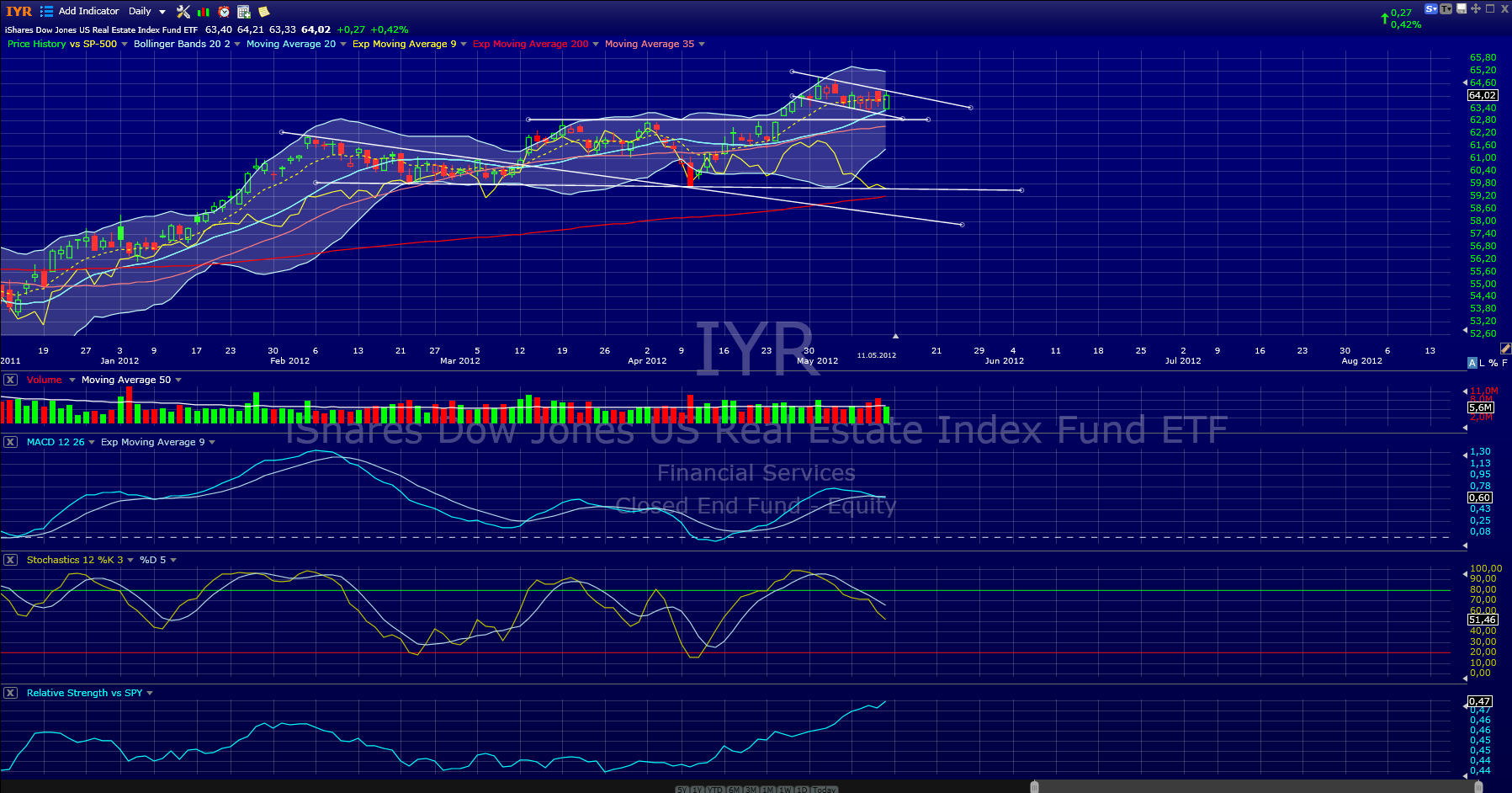Open MACD's Exp Moving Average 9 menu
This screenshot has width=1512, height=793.
pos(212,442)
